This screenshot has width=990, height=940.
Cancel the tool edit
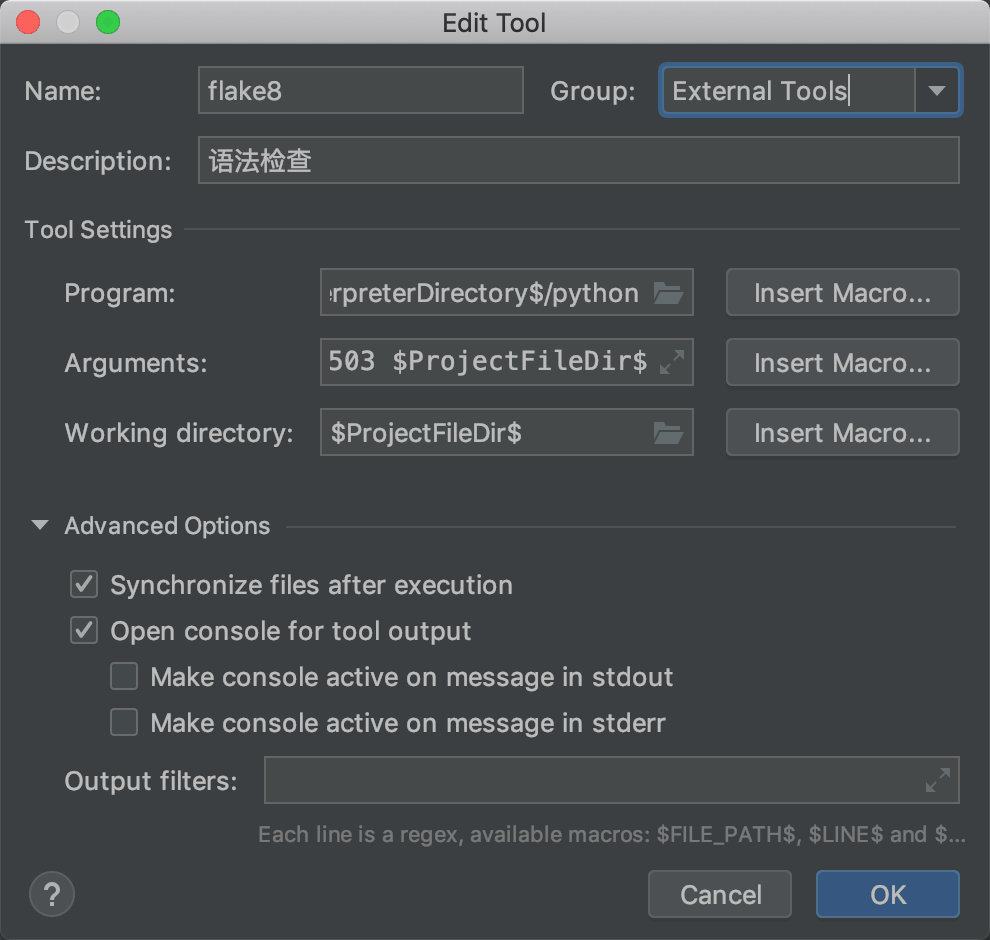coord(720,894)
